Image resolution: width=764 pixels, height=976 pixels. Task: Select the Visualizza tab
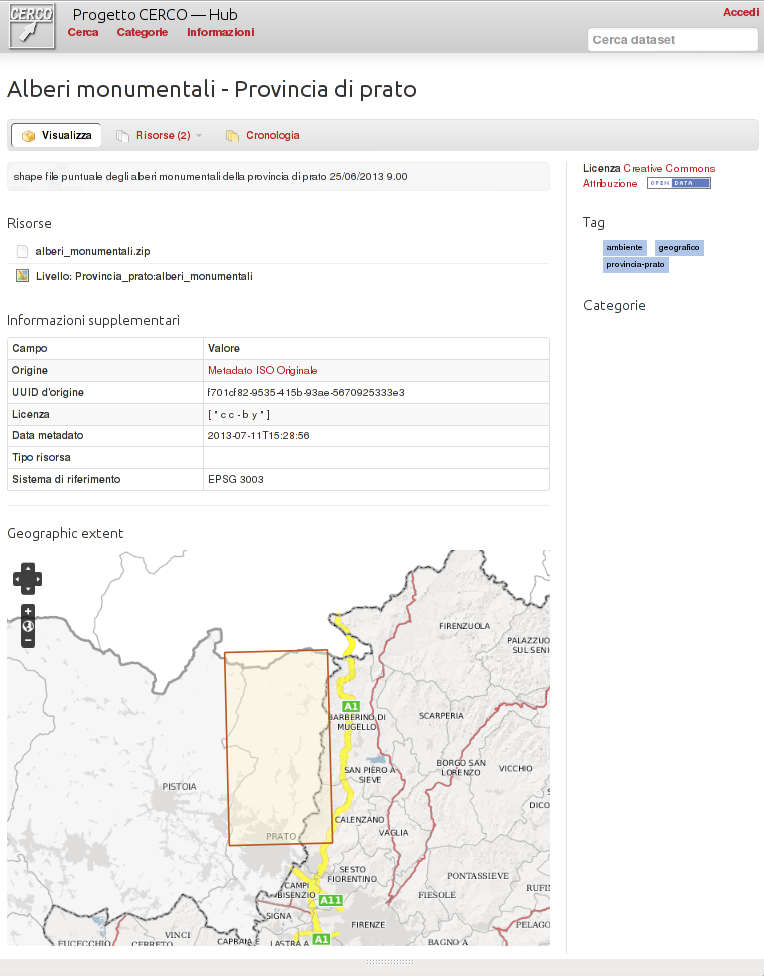point(57,135)
